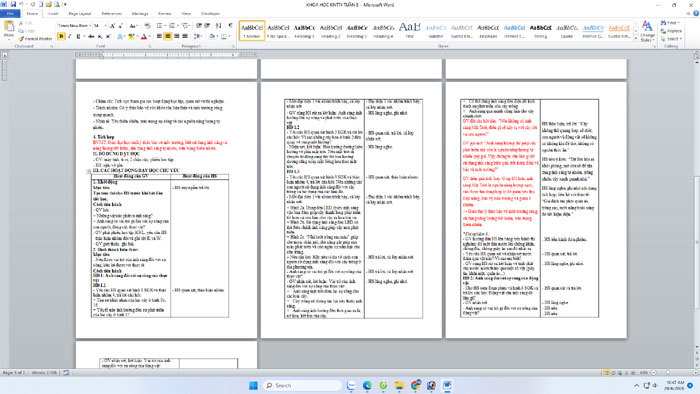
Task: Increase paragraph indent
Action: pos(207,26)
